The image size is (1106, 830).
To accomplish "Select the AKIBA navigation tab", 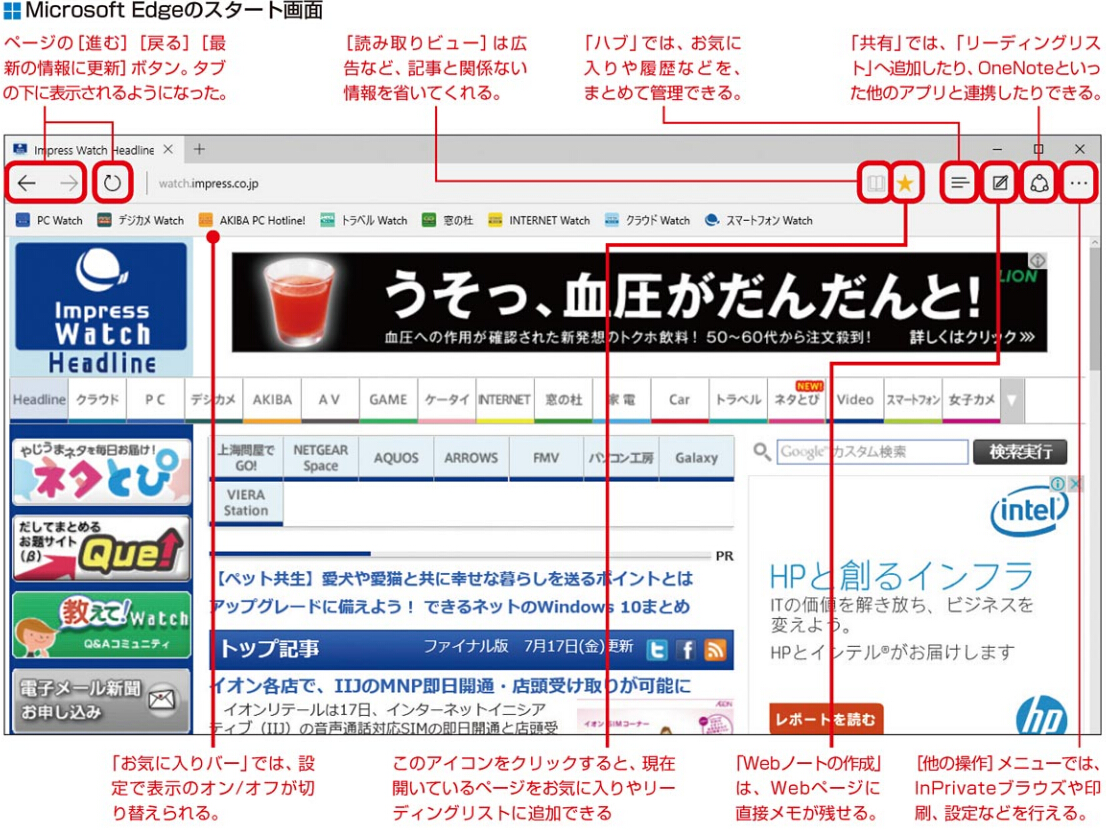I will pos(272,400).
